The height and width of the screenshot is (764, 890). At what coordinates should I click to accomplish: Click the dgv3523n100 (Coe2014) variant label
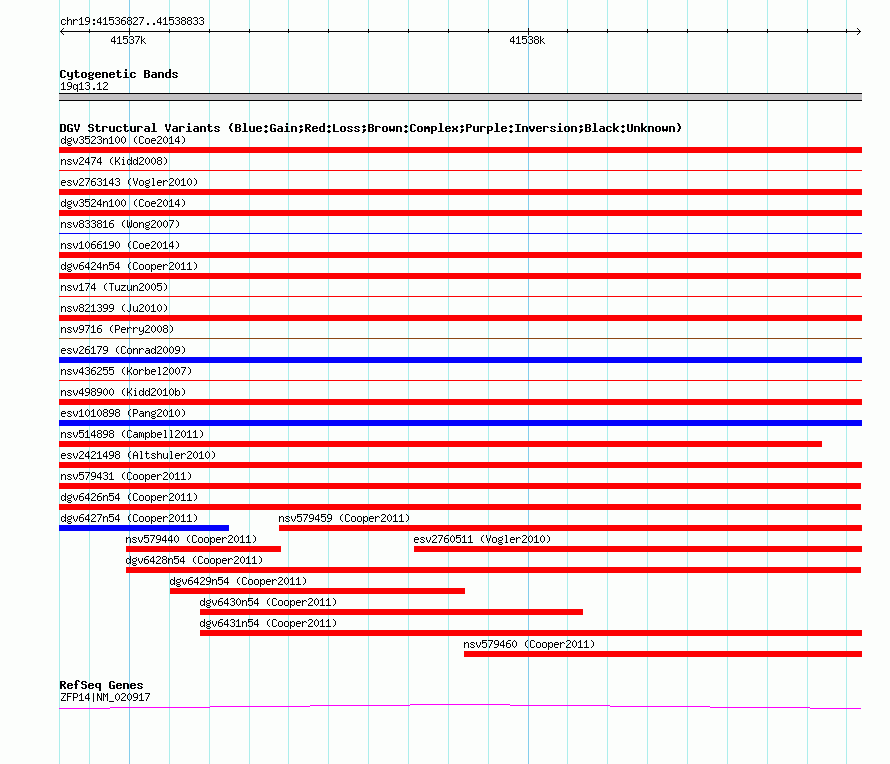point(123,140)
